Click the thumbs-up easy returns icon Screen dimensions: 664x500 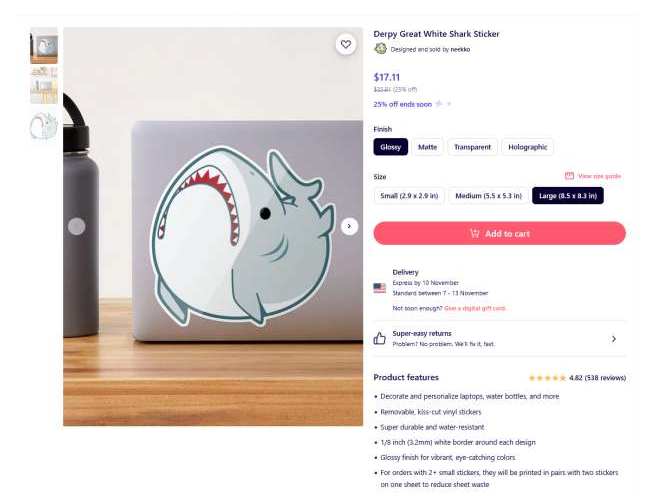(380, 339)
